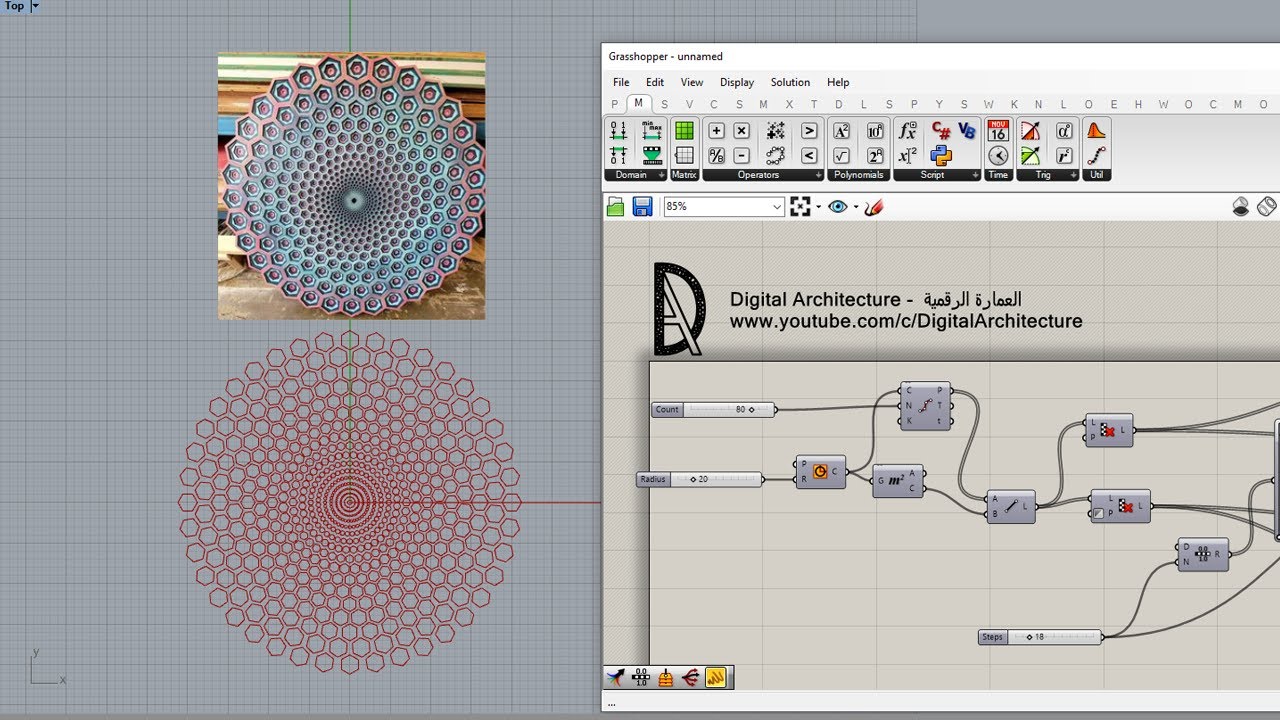Toggle the highlighted yellow widget button
The width and height of the screenshot is (1280, 720).
(716, 678)
